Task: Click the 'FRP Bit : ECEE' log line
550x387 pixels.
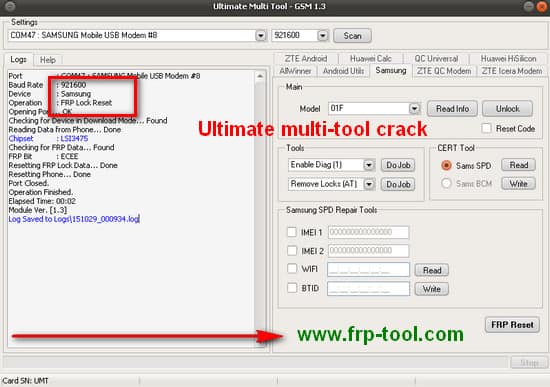Action: pyautogui.click(x=43, y=156)
